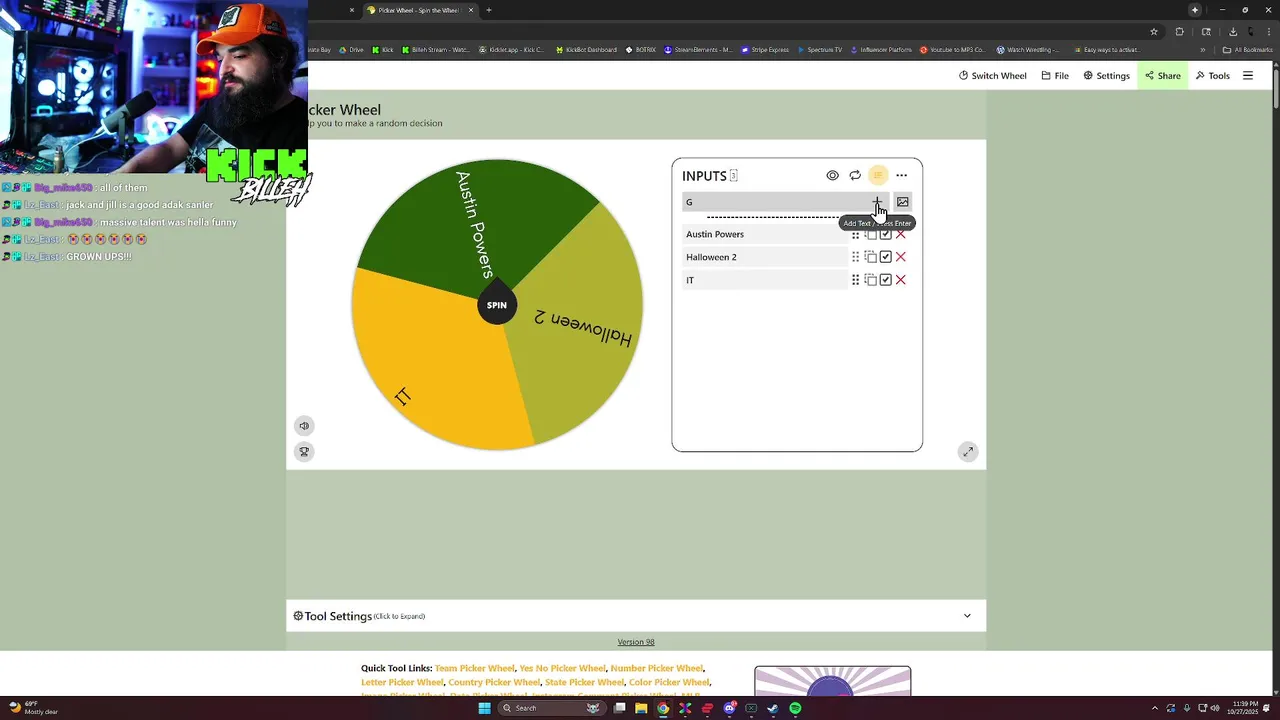
Task: Open the Kick bookmark
Action: click(383, 49)
